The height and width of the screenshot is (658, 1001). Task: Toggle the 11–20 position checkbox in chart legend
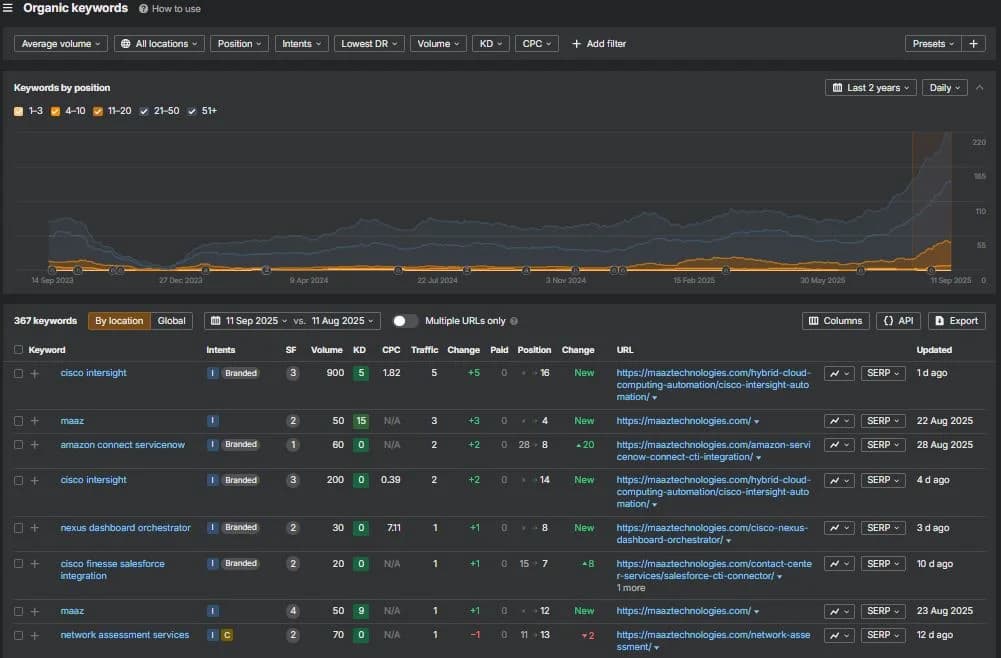click(x=98, y=111)
